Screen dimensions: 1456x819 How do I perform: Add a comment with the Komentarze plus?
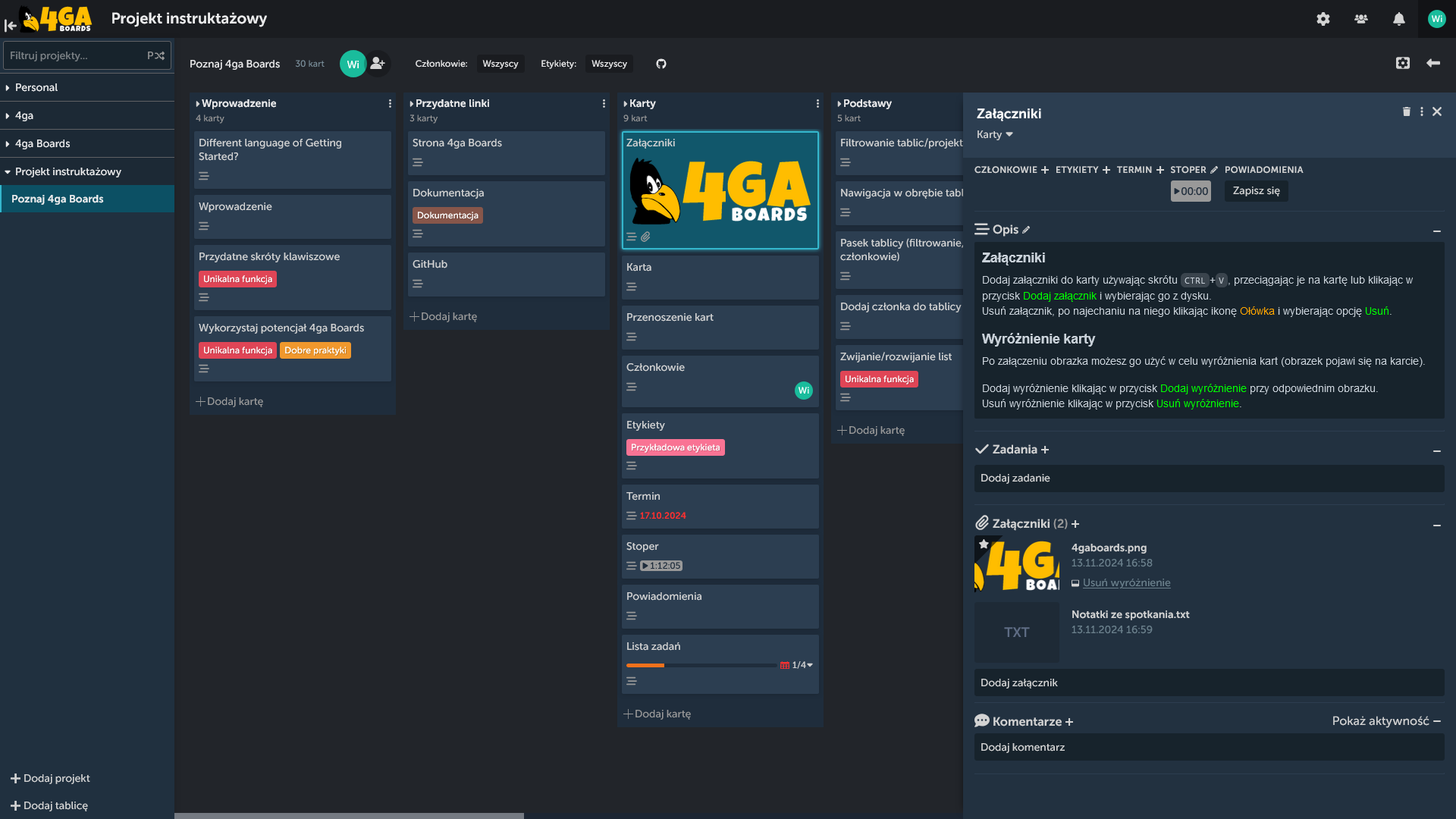click(1069, 722)
